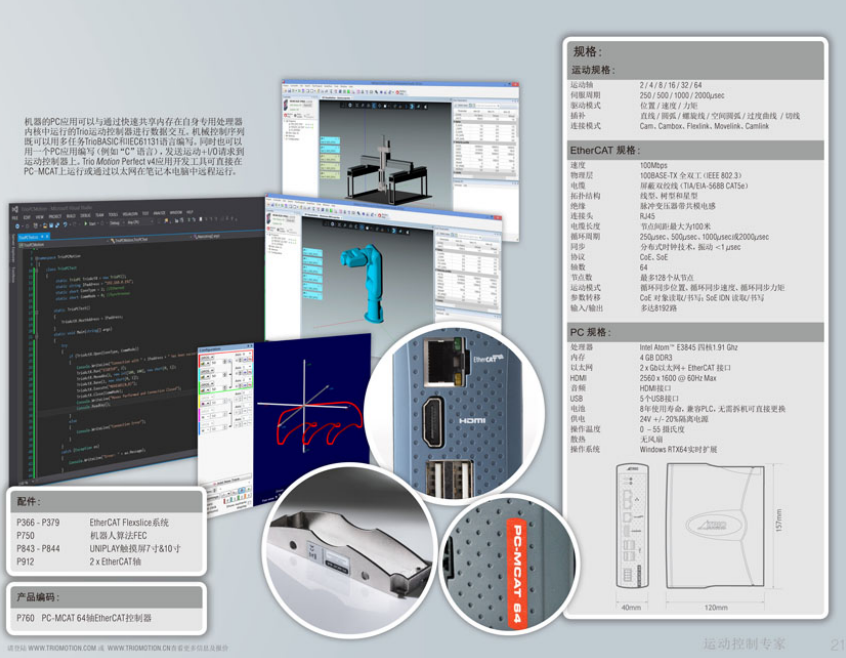Select accessory row P843 - P844
This screenshot has height=658, width=846.
tap(99, 549)
